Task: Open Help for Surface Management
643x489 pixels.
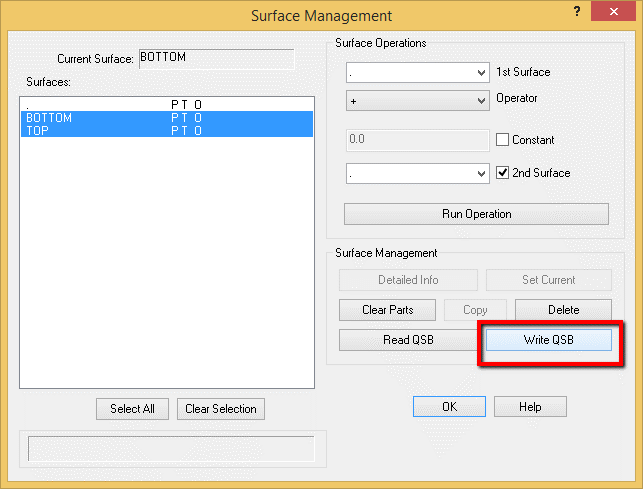Action: coord(530,407)
